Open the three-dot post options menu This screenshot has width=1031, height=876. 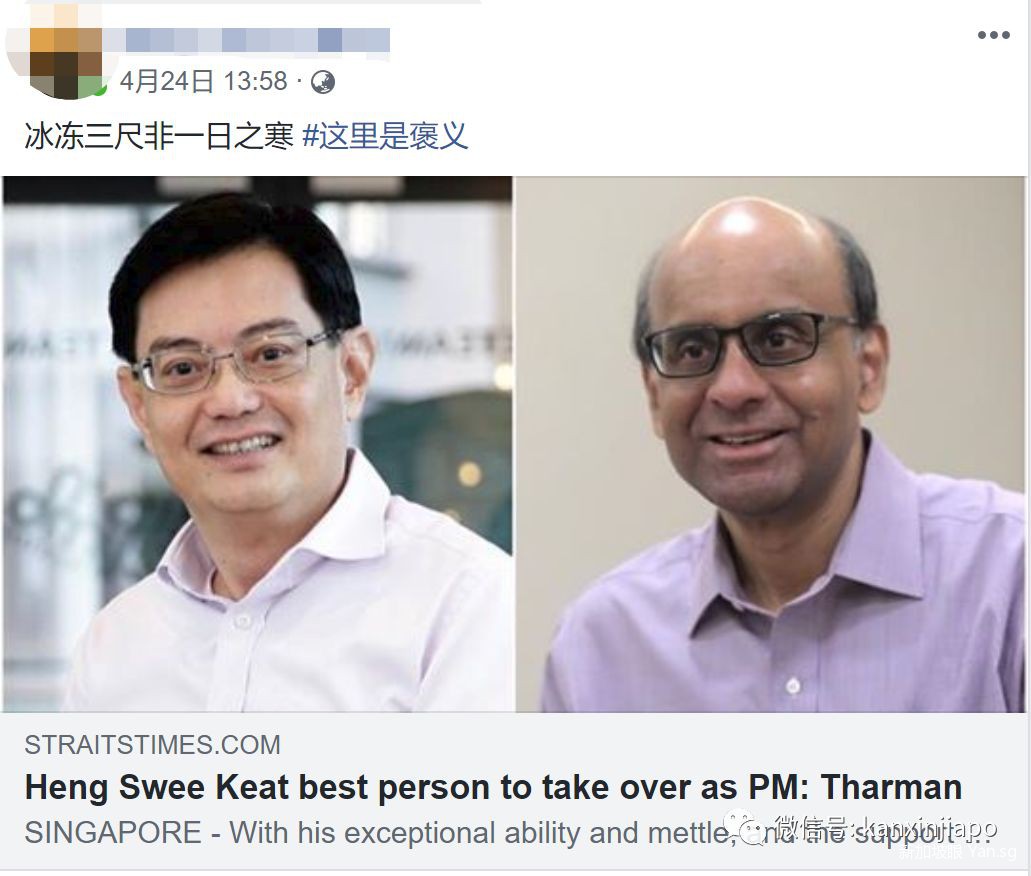pyautogui.click(x=993, y=36)
